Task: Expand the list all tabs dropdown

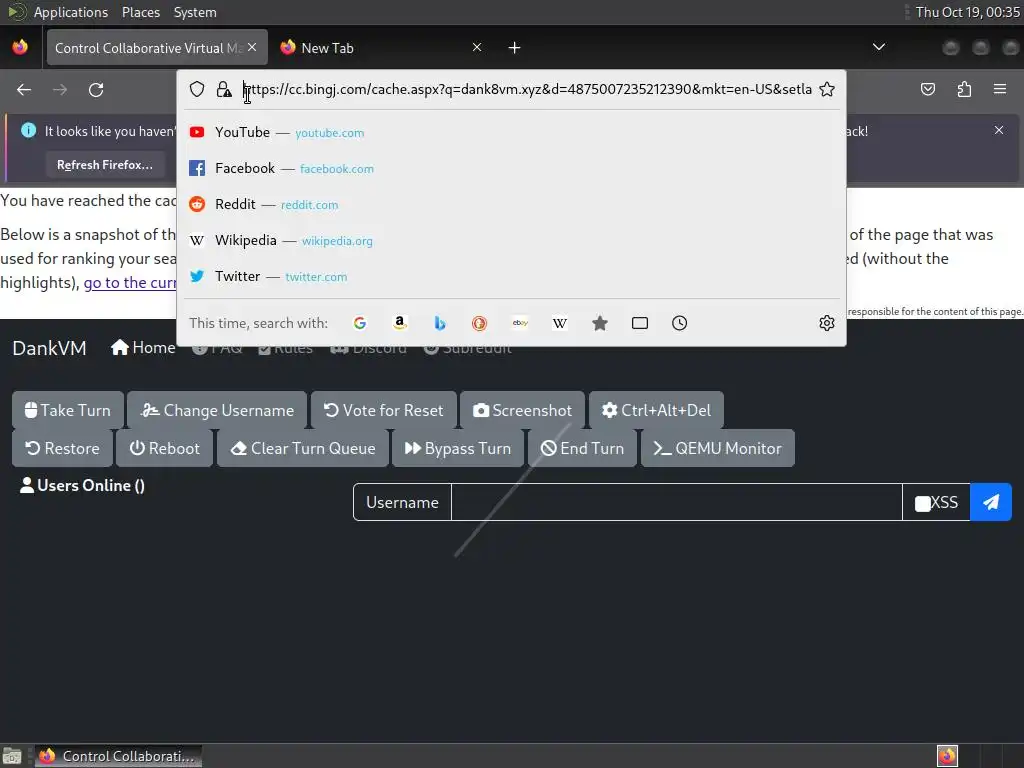Action: [879, 47]
